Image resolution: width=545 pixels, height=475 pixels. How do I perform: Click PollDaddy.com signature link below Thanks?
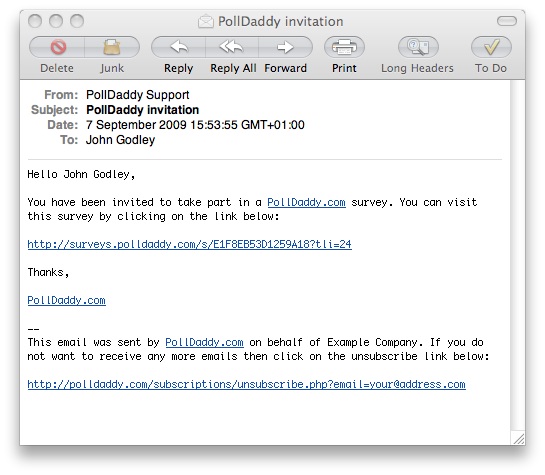click(x=66, y=300)
